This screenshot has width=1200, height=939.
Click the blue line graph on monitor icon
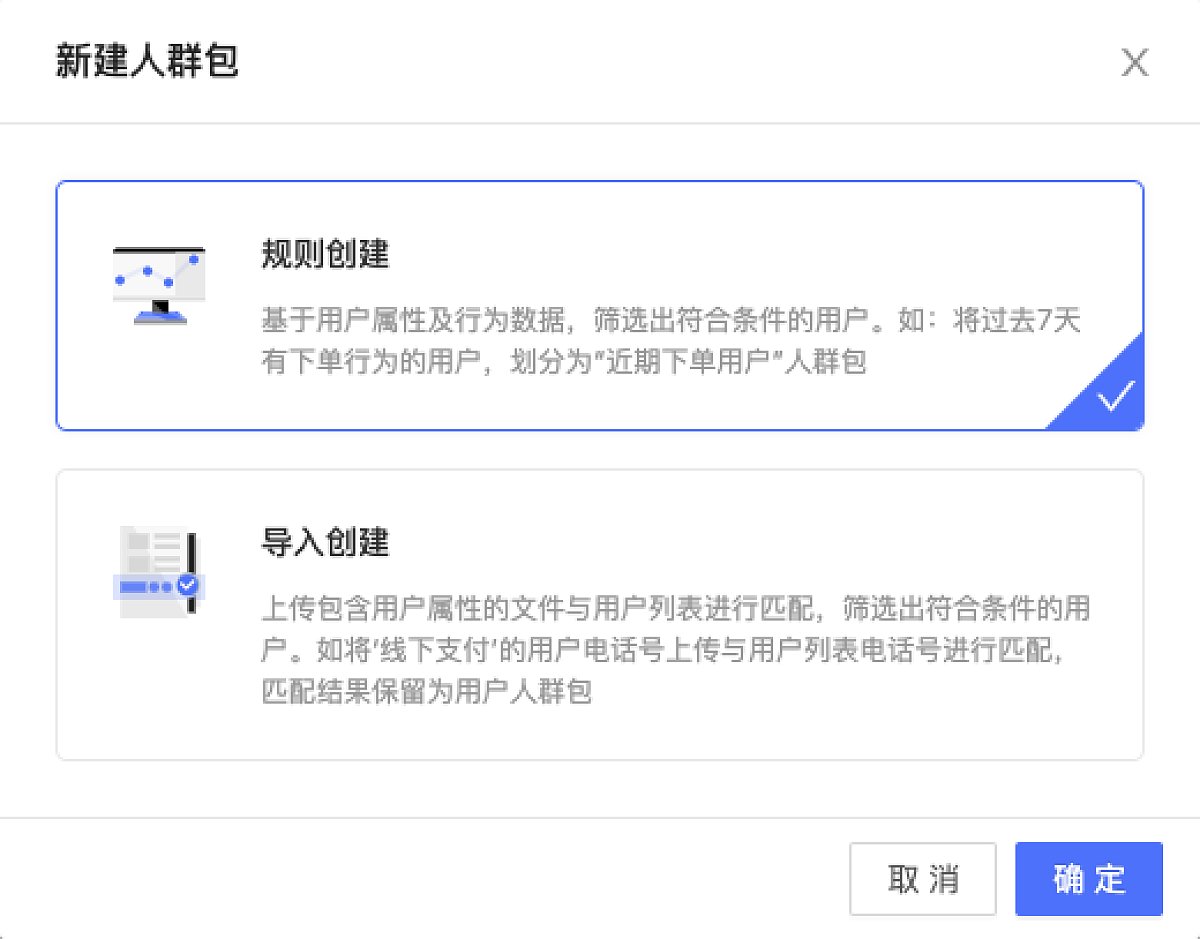coord(159,270)
